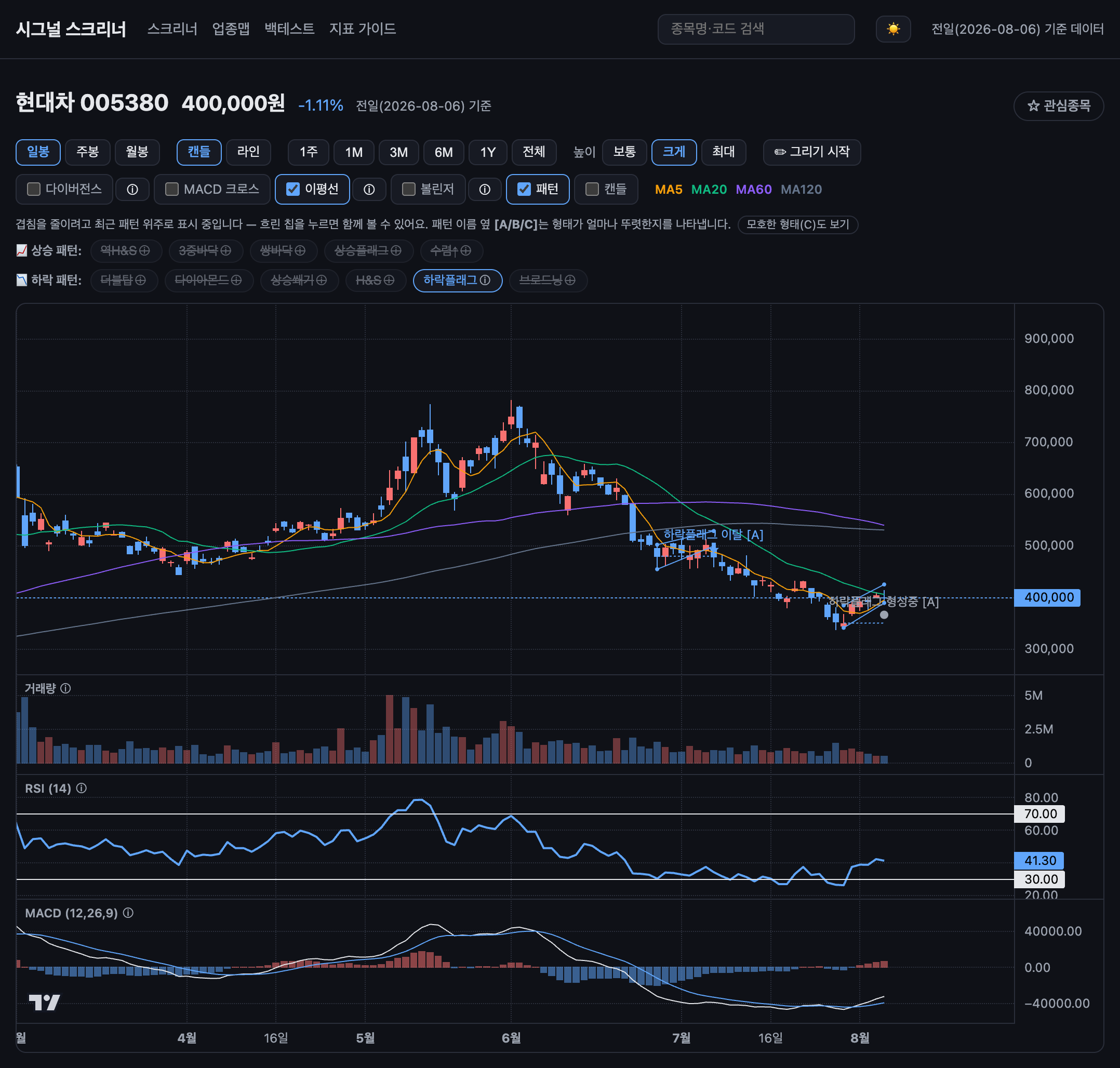
Task: Enable the MACD 크로스 checkbox
Action: tap(172, 189)
